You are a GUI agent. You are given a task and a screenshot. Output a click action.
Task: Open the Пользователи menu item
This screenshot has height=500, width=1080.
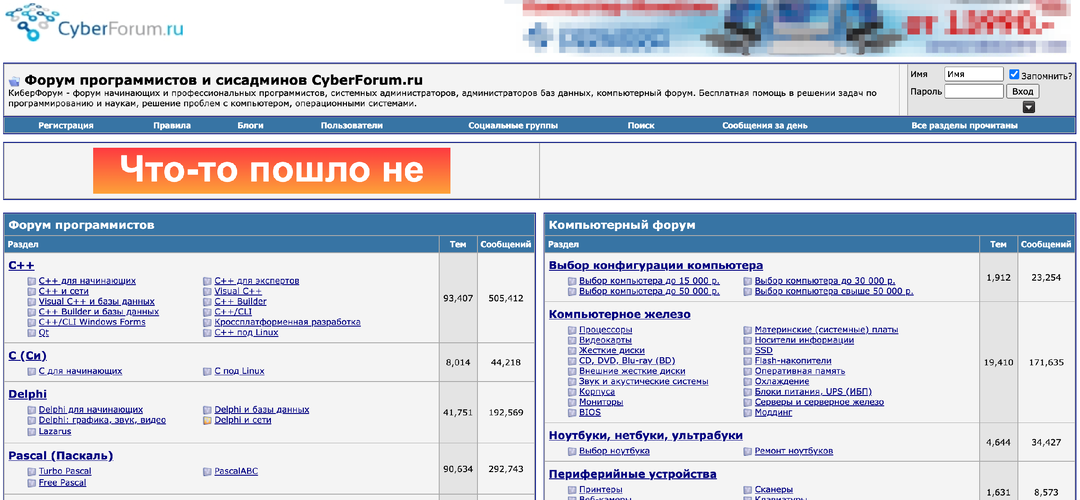(351, 126)
